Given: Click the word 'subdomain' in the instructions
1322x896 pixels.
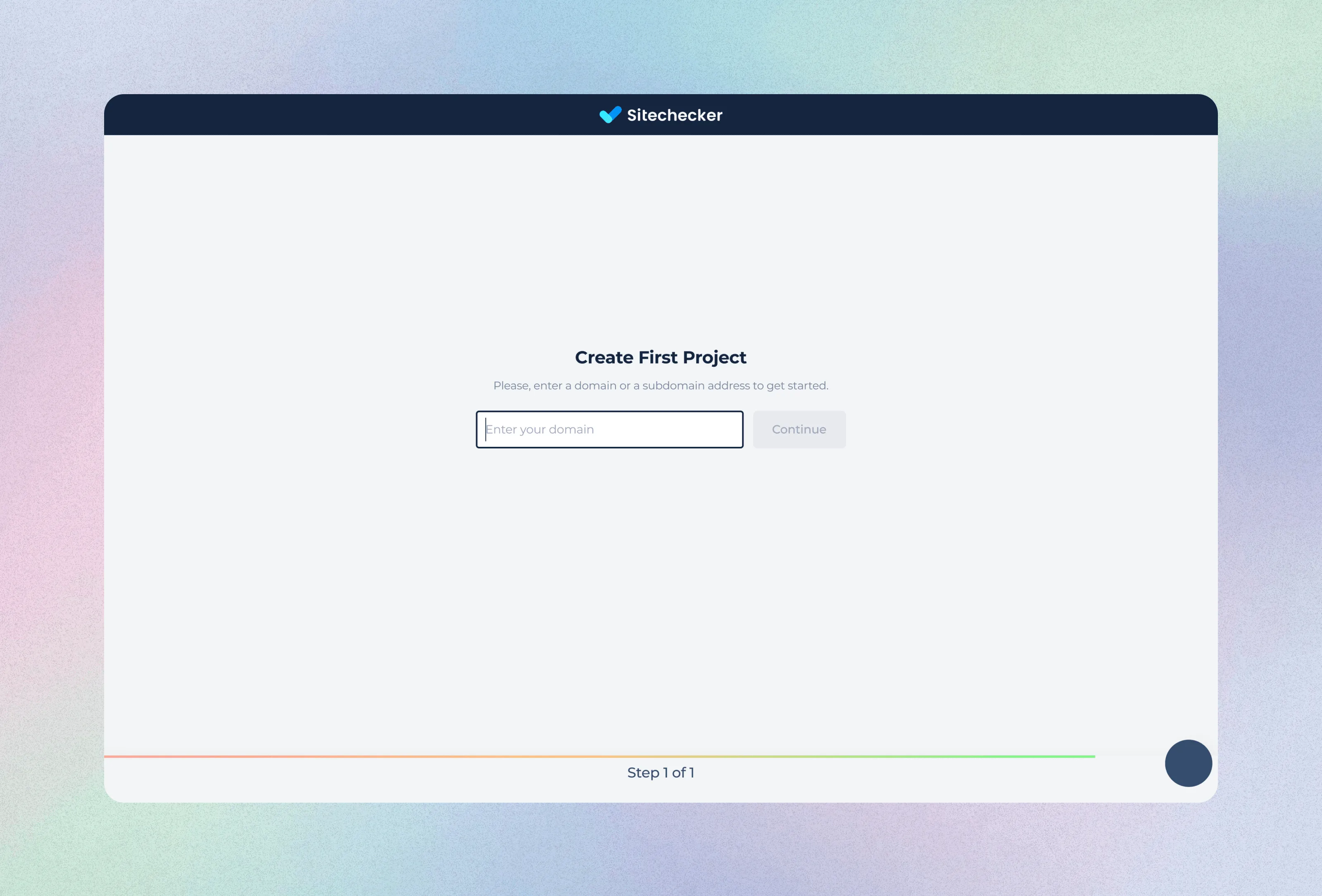Looking at the screenshot, I should tap(673, 386).
